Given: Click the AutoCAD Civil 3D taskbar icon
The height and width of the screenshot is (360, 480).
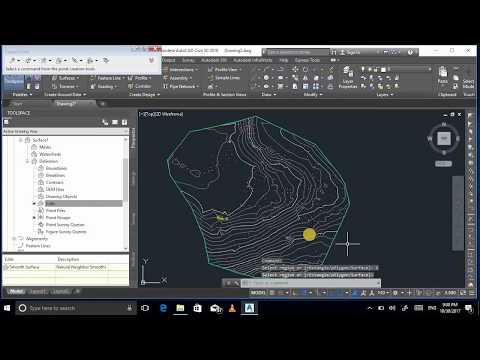Looking at the screenshot, I should pyautogui.click(x=249, y=308).
